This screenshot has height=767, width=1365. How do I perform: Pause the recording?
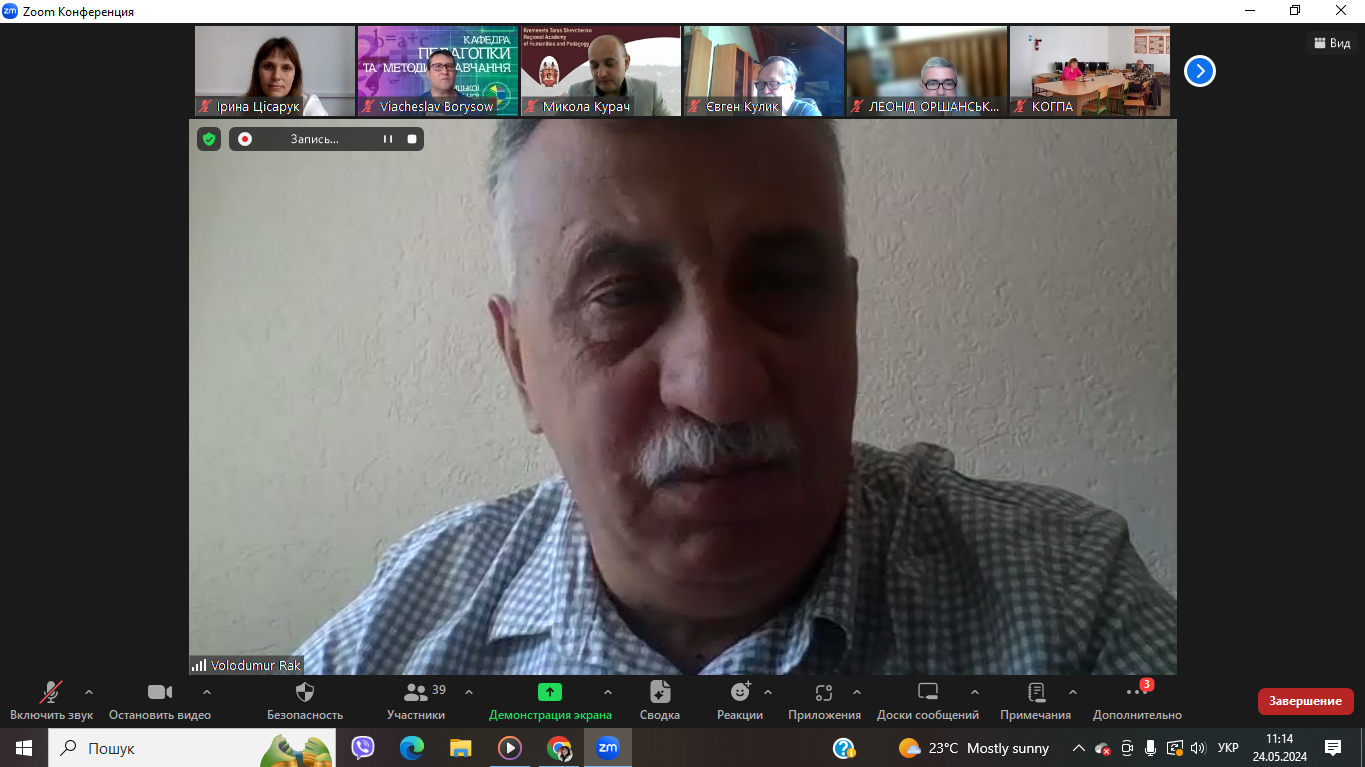388,139
